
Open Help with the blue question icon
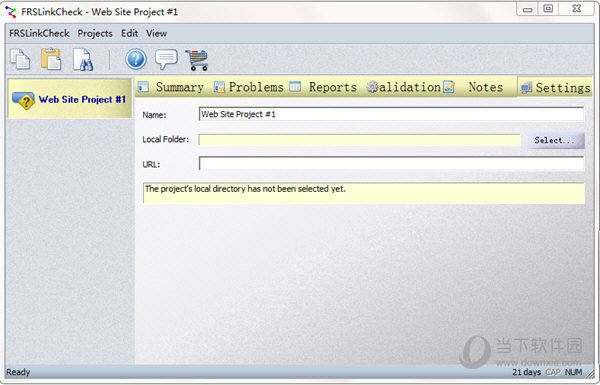coord(136,59)
